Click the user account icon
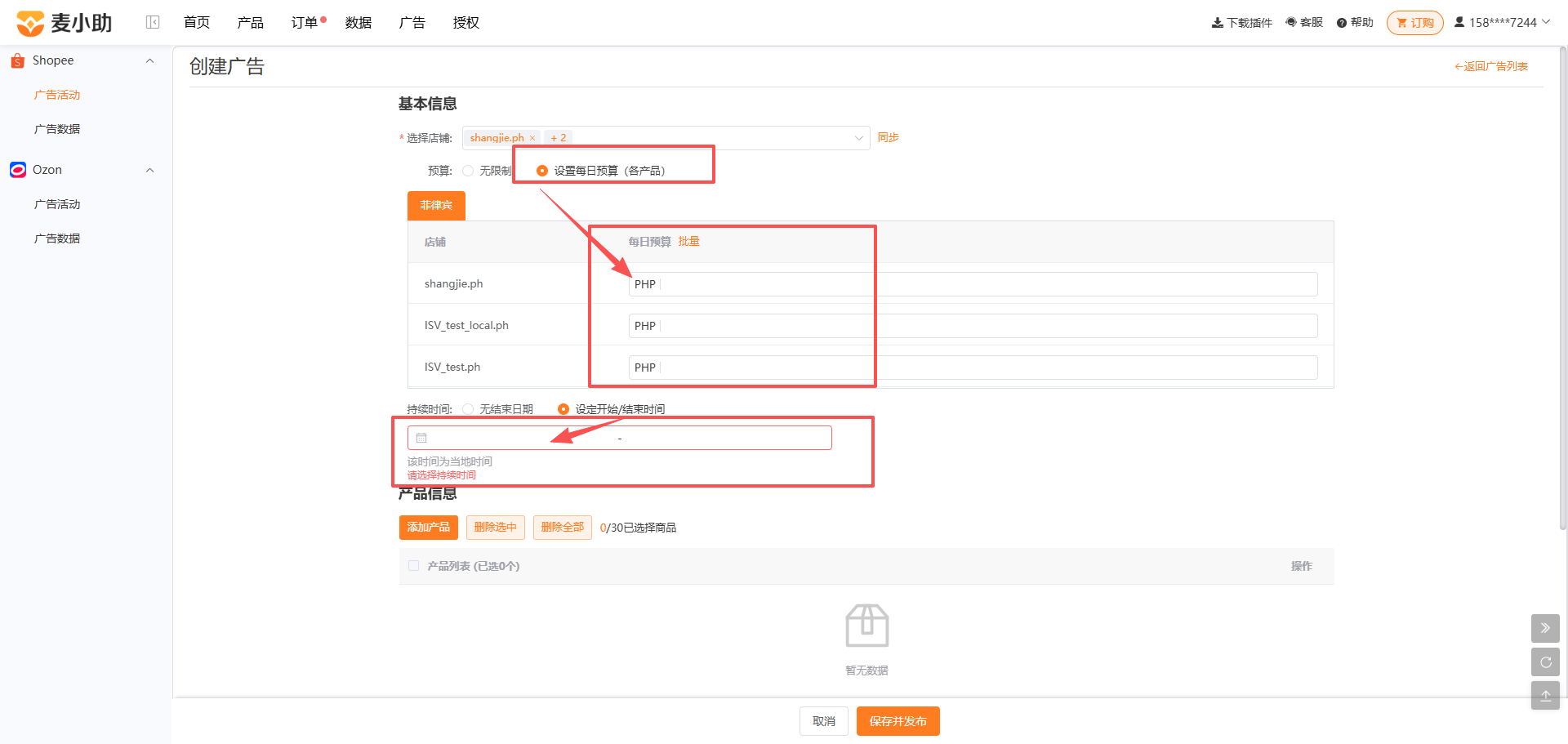The width and height of the screenshot is (1568, 744). tap(1459, 22)
